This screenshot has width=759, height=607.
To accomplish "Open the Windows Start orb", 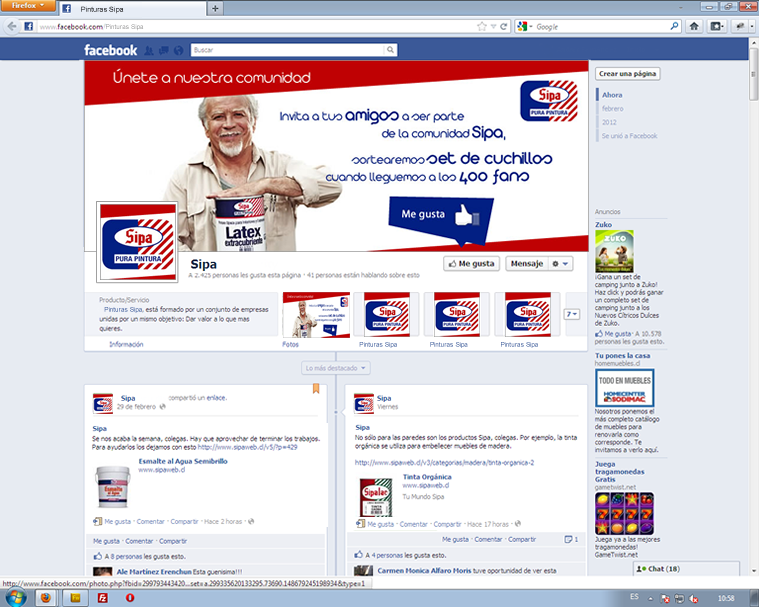I will click(x=15, y=597).
